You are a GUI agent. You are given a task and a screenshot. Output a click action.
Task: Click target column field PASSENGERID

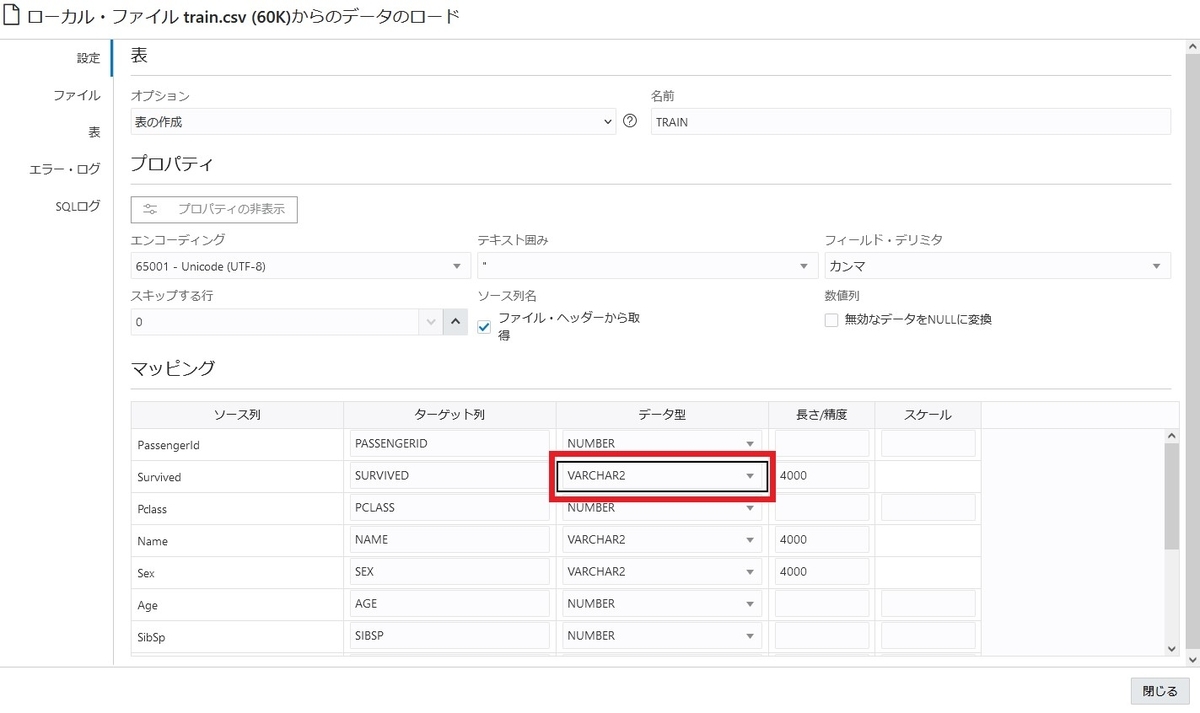click(x=449, y=443)
